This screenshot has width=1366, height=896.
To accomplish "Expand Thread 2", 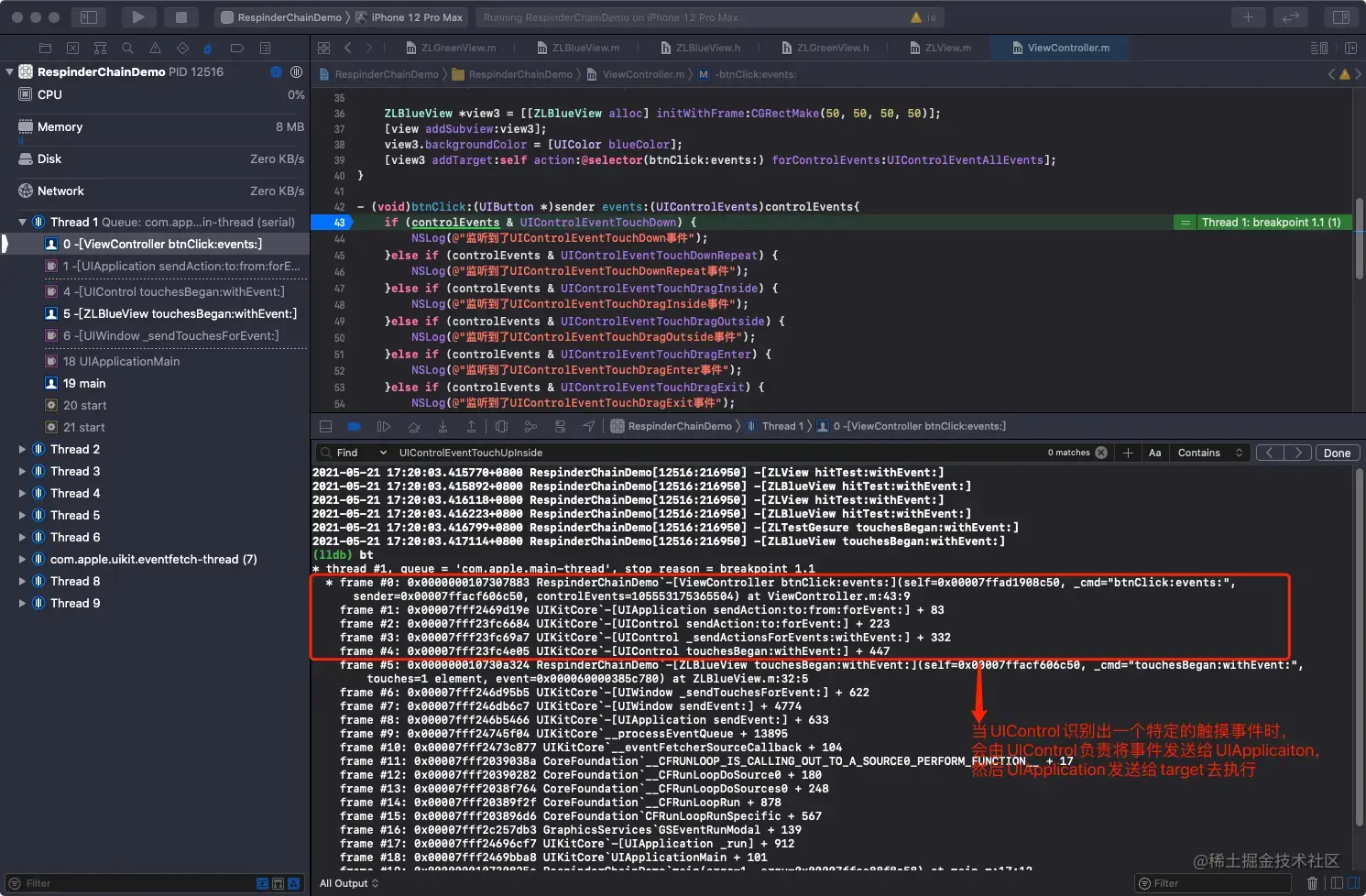I will point(22,449).
